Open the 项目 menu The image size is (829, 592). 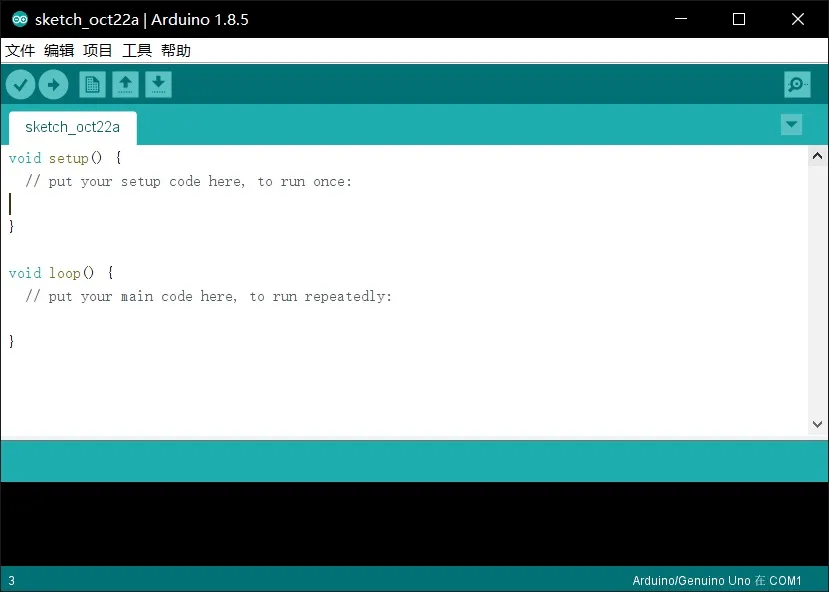[98, 50]
